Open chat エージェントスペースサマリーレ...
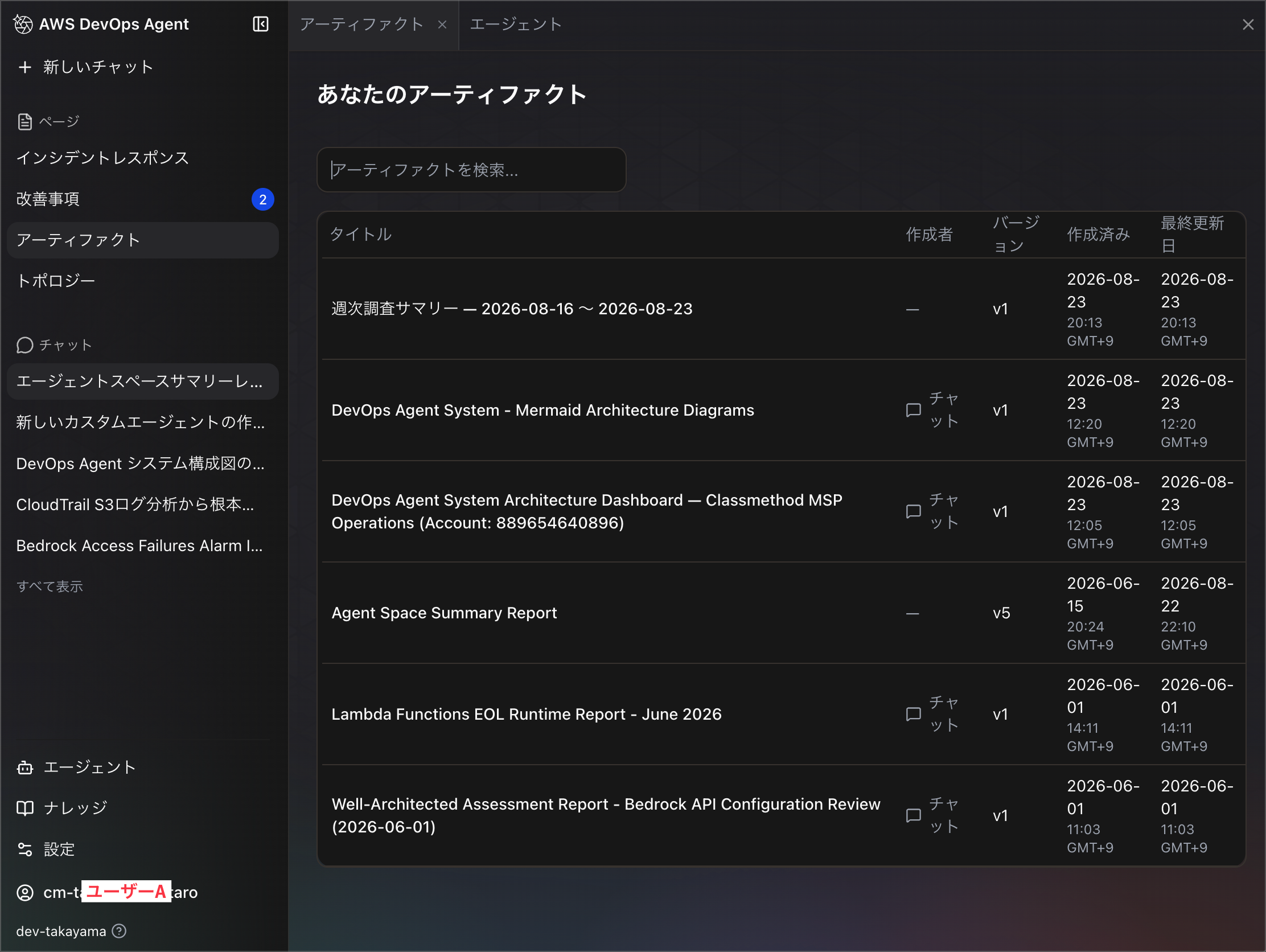Viewport: 1266px width, 952px height. [142, 382]
